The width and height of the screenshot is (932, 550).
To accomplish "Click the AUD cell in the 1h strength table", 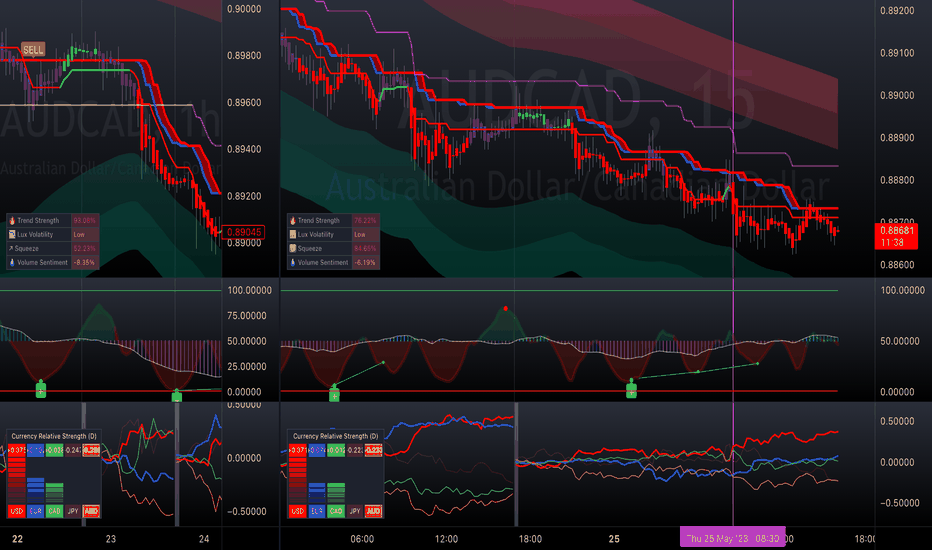I will (x=91, y=511).
